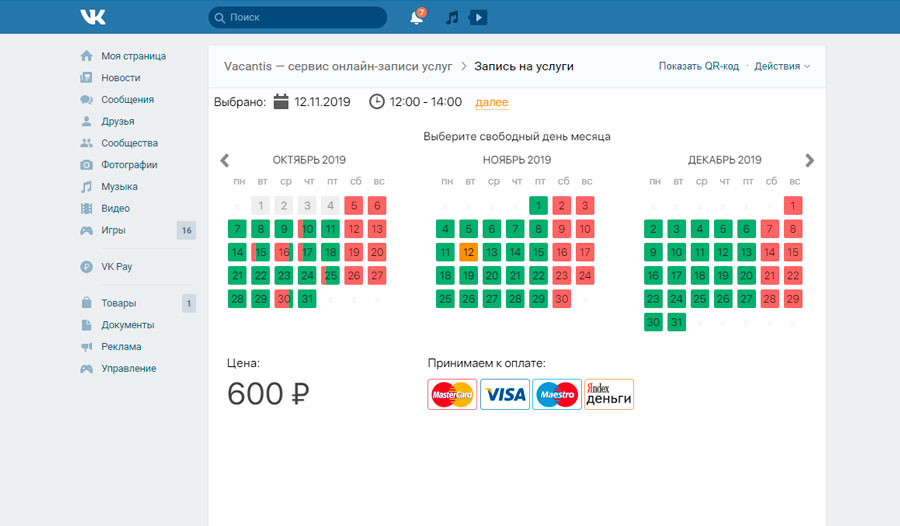Open Сообщения in the left sidebar
Screen dimensions: 900x526
pyautogui.click(x=127, y=99)
